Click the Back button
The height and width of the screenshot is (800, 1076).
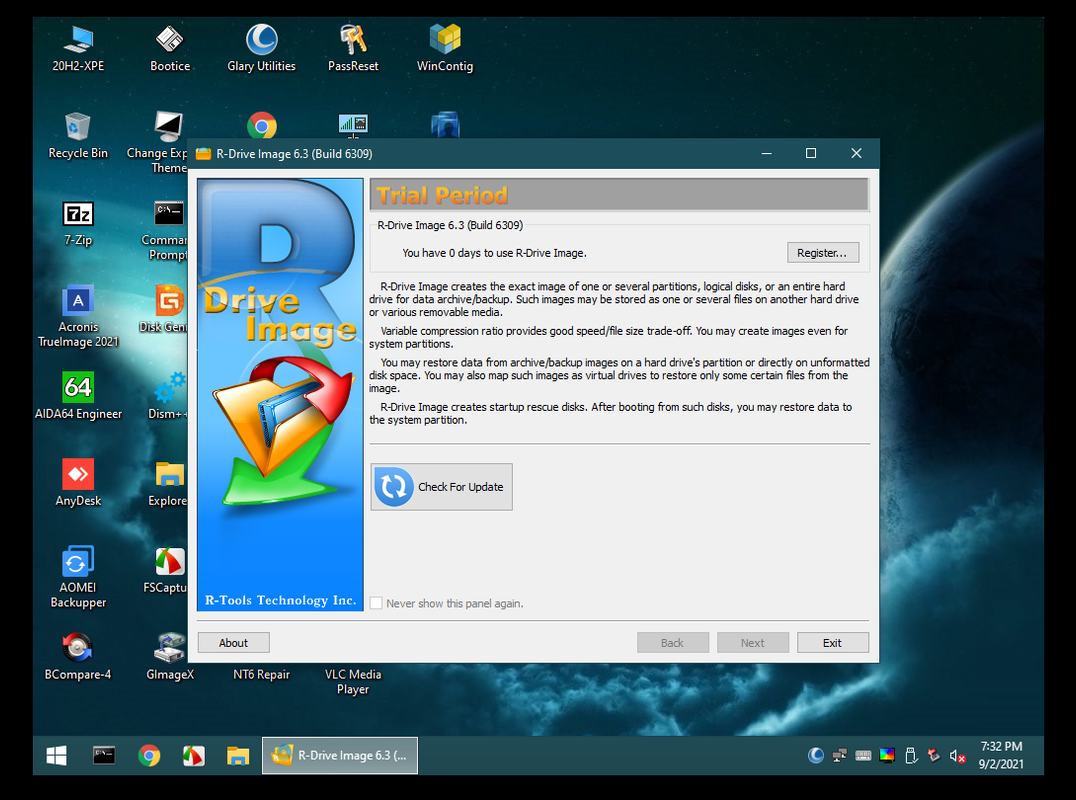(x=672, y=643)
